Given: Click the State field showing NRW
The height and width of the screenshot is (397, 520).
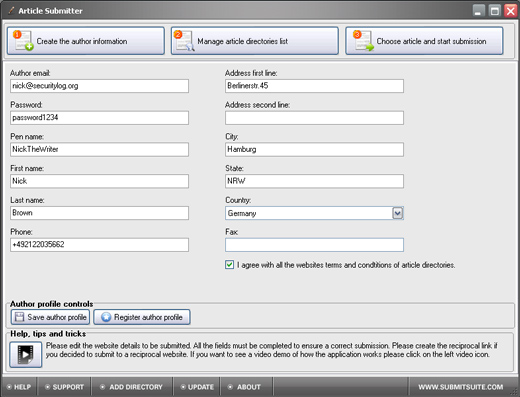Looking at the screenshot, I should point(314,181).
